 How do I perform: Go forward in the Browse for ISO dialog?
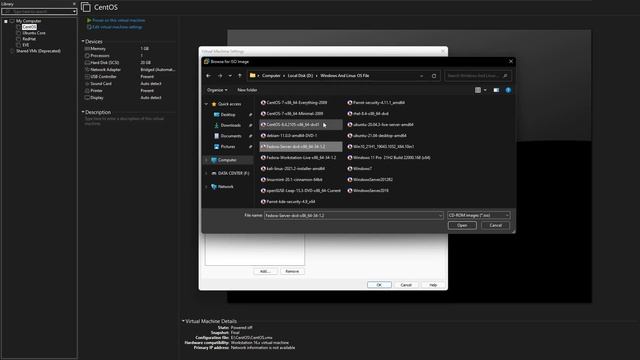click(x=220, y=76)
